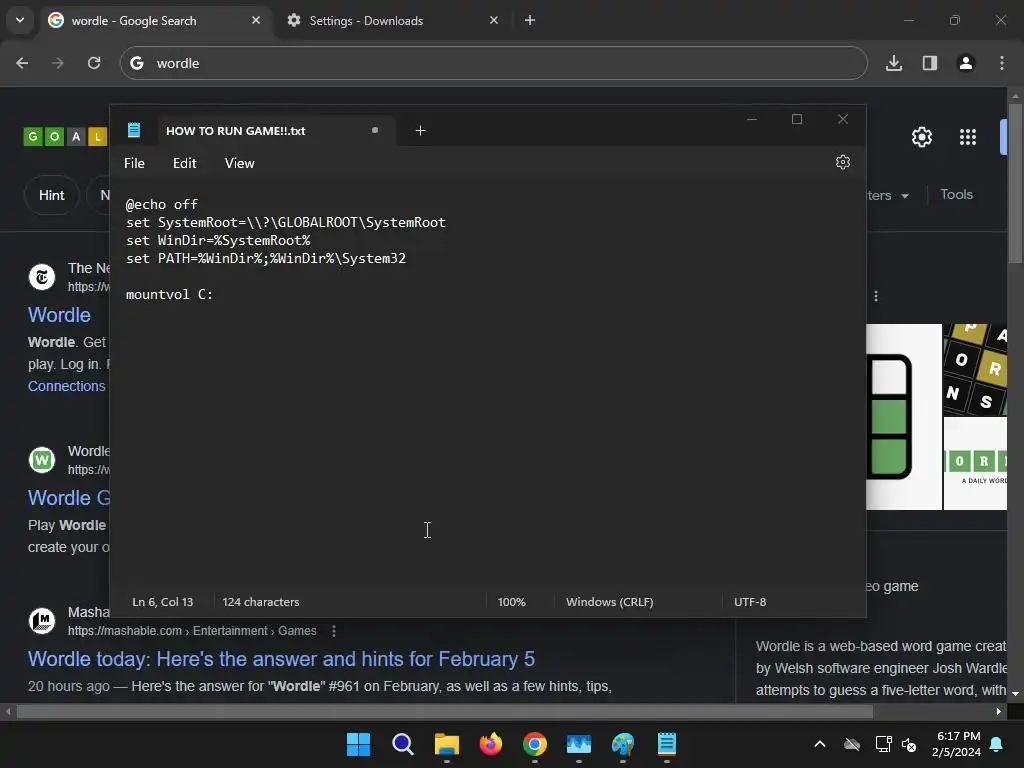Viewport: 1024px width, 768px height.
Task: Click UTF-8 encoding status
Action: tap(750, 602)
